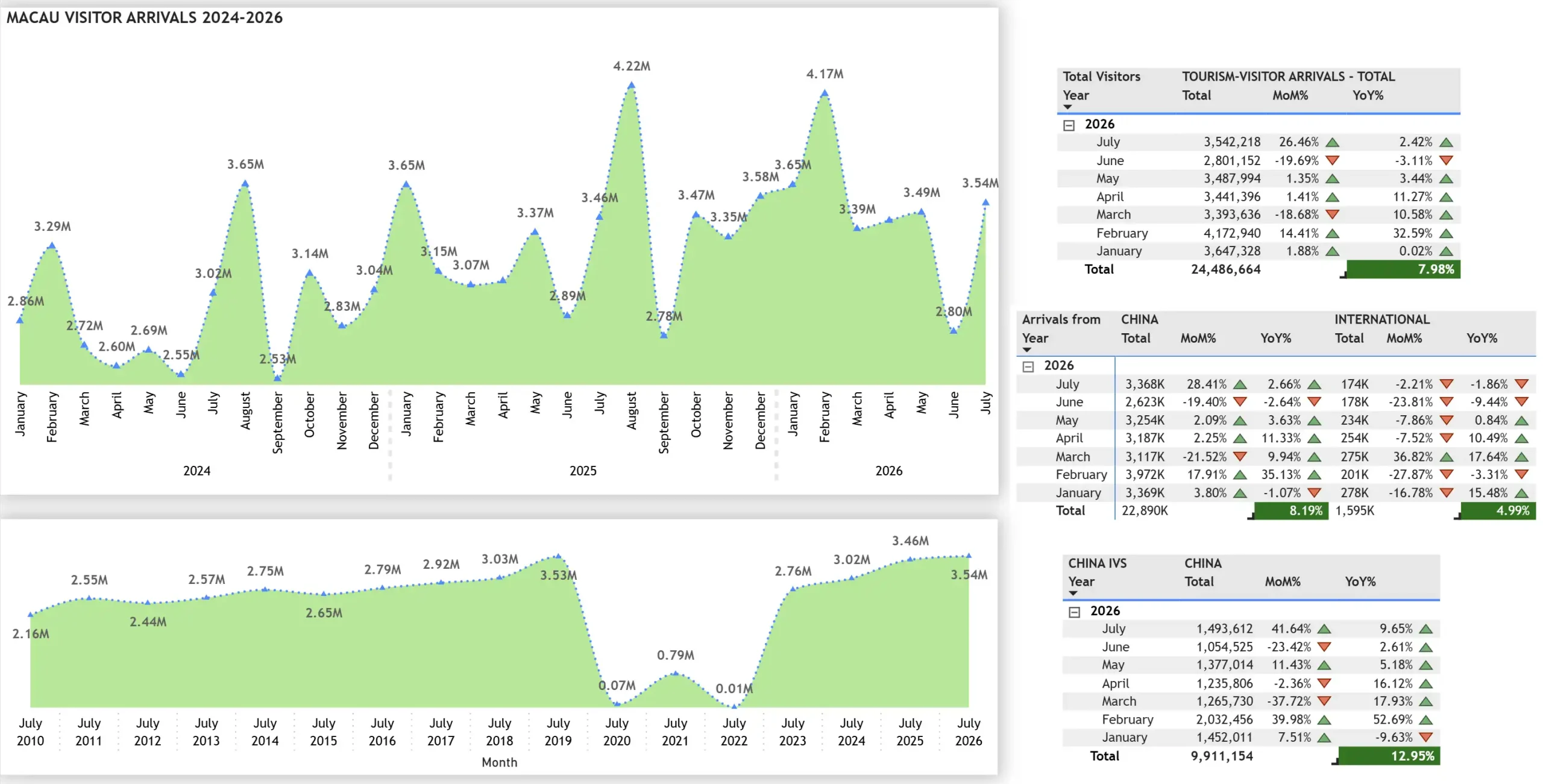1543x784 pixels.
Task: Select the 2.53M September 2024 data point
Action: (277, 378)
